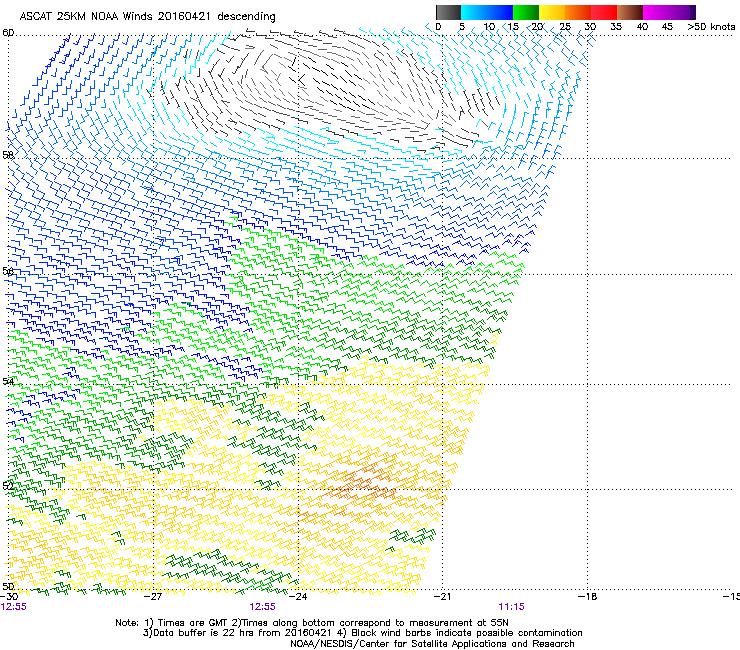Screen dimensions: 740x650
Task: Click the latitude axis label '56'
Action: pos(8,270)
